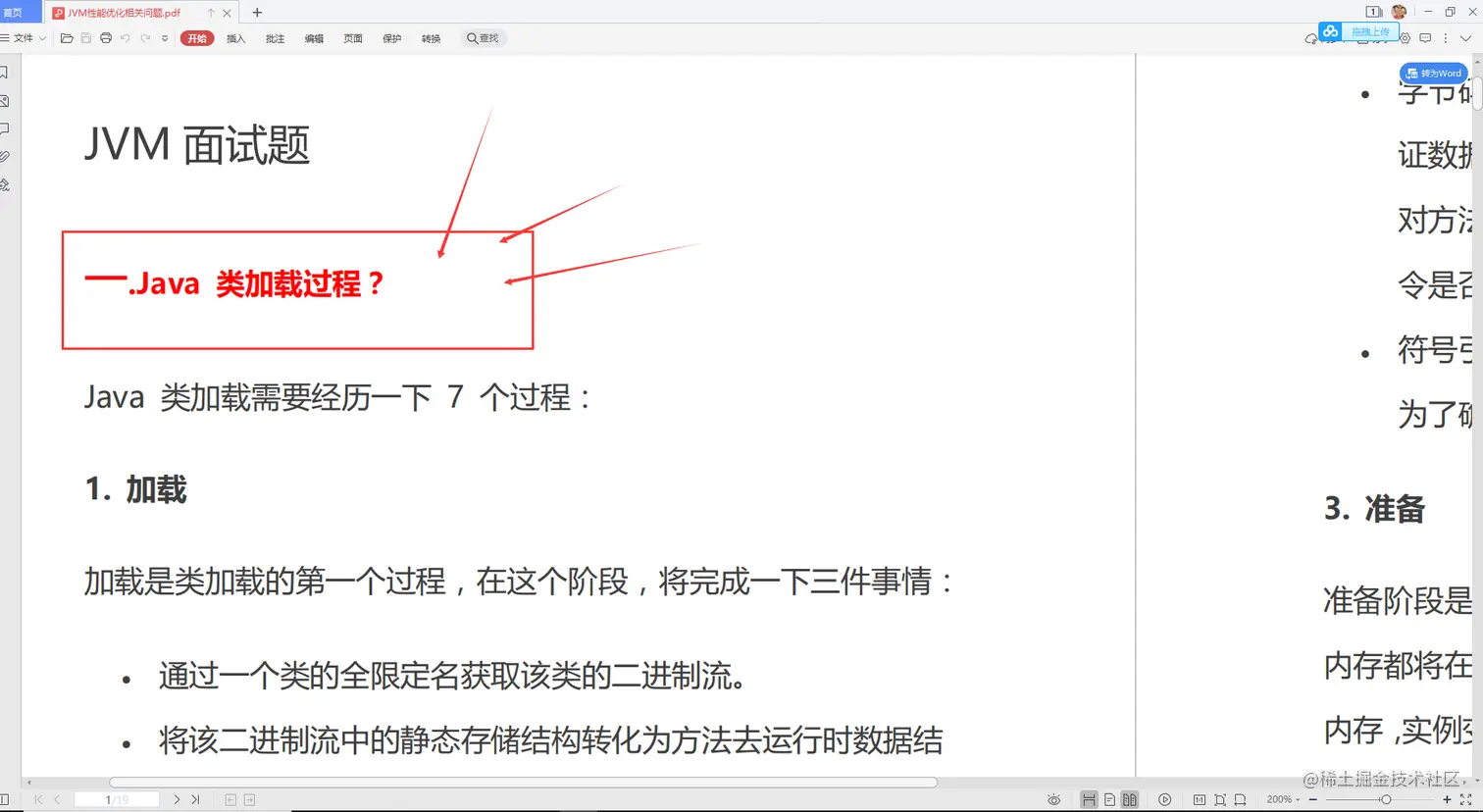Click the undo icon in the toolbar

[x=125, y=38]
